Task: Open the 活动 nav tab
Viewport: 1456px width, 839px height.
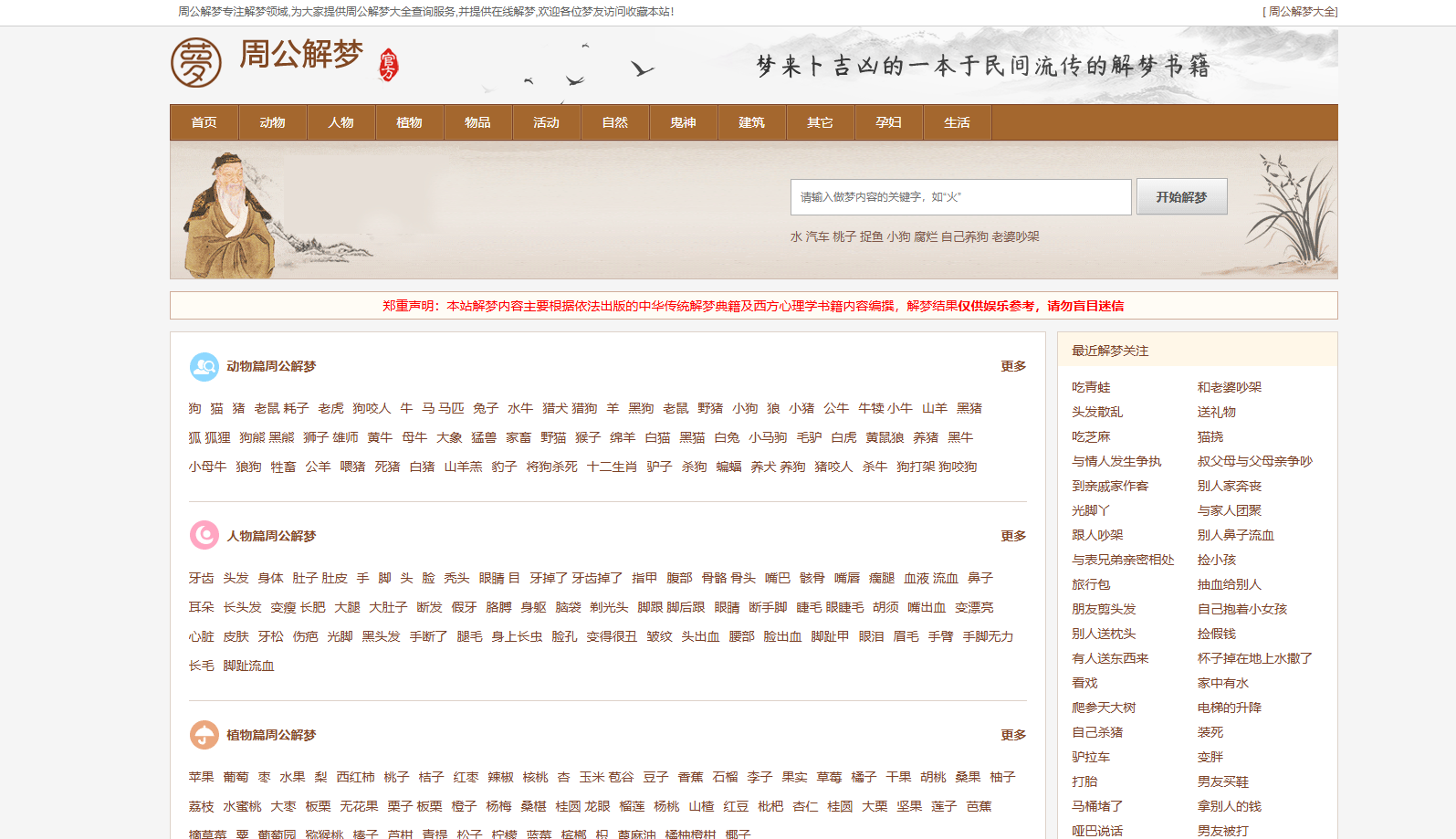Action: [x=547, y=122]
